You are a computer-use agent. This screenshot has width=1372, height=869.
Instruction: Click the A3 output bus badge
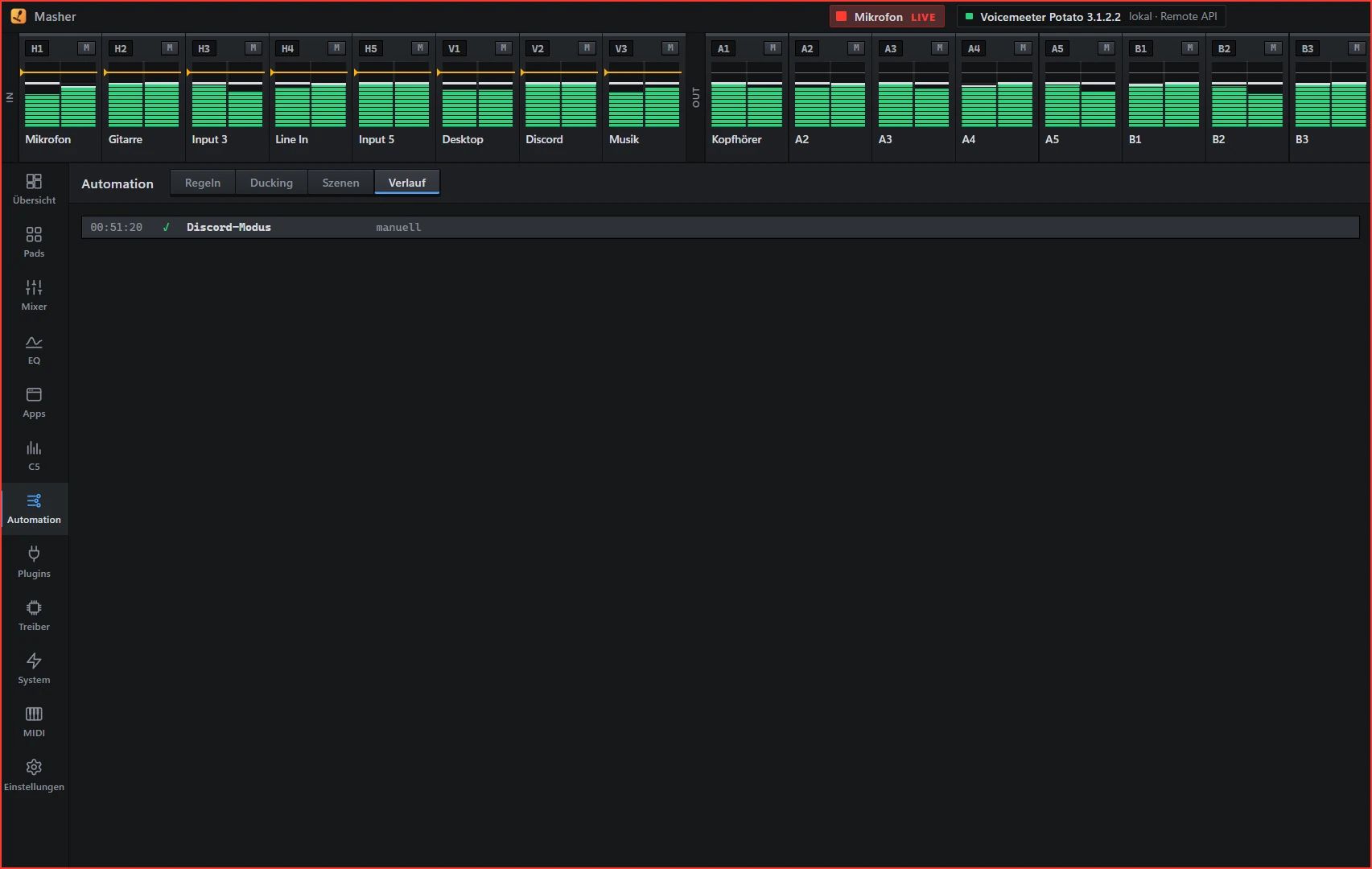point(890,49)
